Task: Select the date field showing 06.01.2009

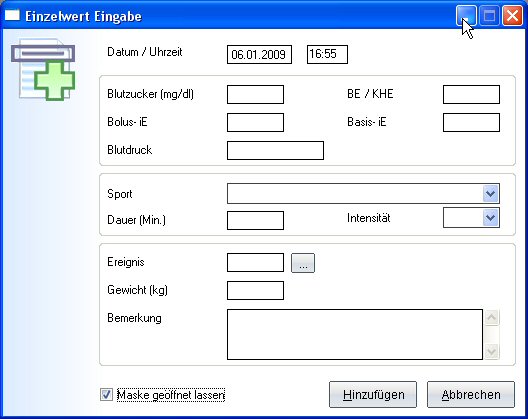Action: pos(259,54)
